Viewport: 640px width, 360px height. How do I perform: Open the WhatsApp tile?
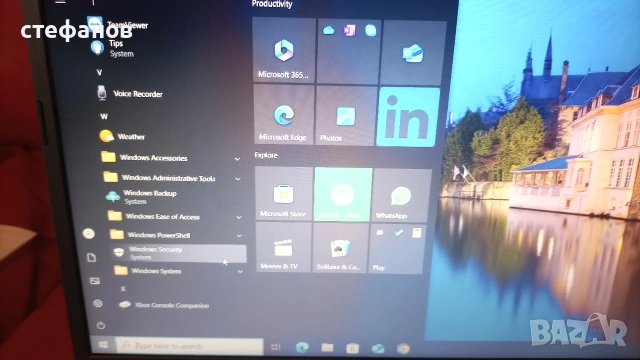coord(402,195)
